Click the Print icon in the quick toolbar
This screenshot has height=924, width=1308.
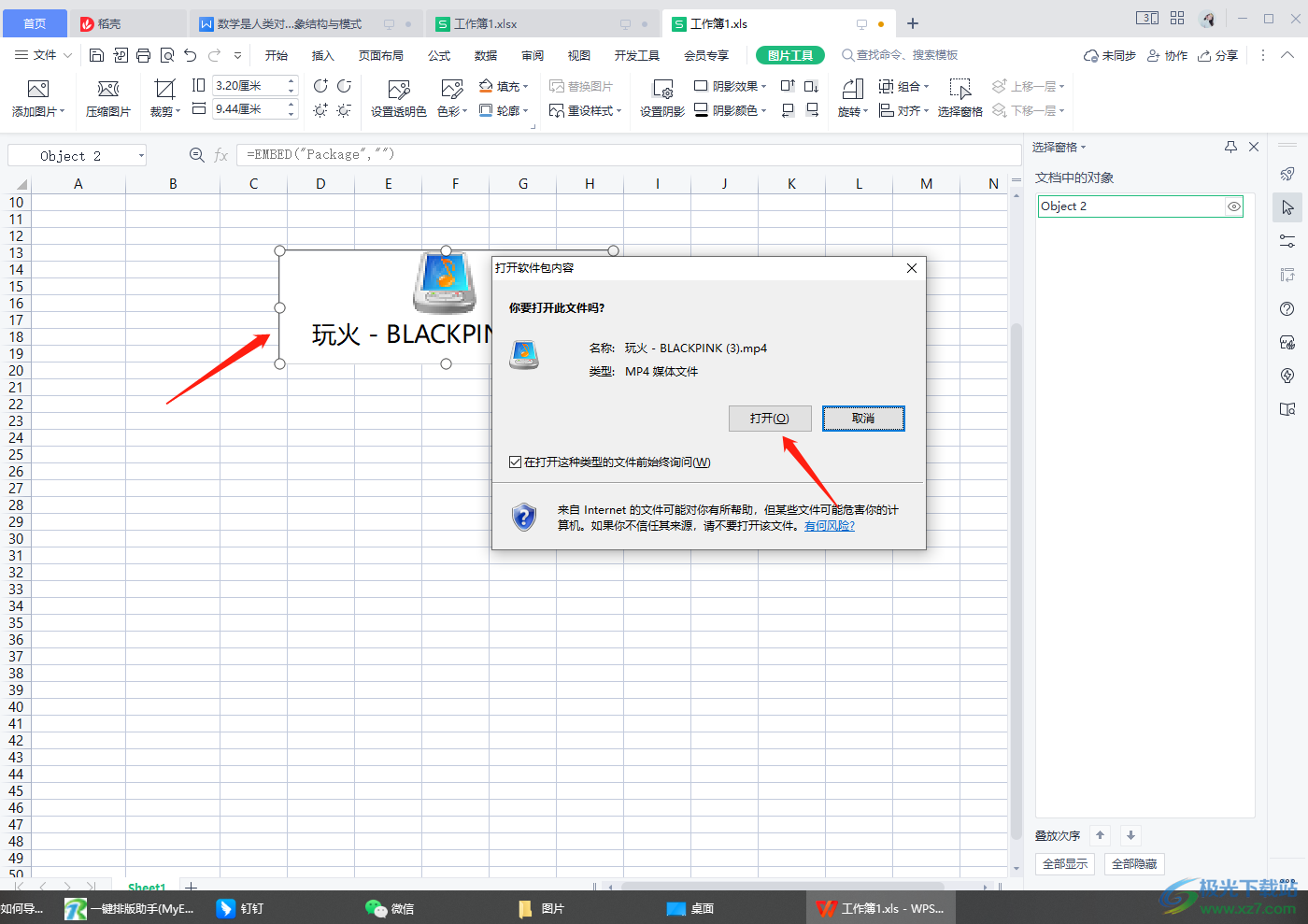tap(143, 55)
